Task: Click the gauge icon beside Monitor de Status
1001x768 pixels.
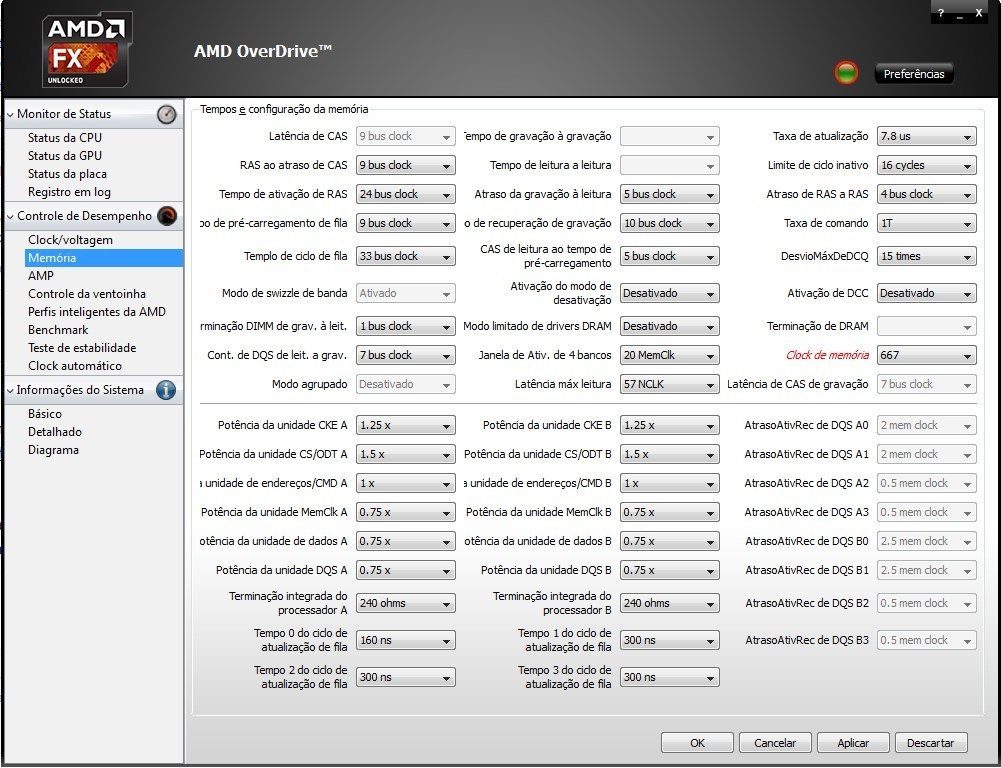Action: [x=167, y=114]
